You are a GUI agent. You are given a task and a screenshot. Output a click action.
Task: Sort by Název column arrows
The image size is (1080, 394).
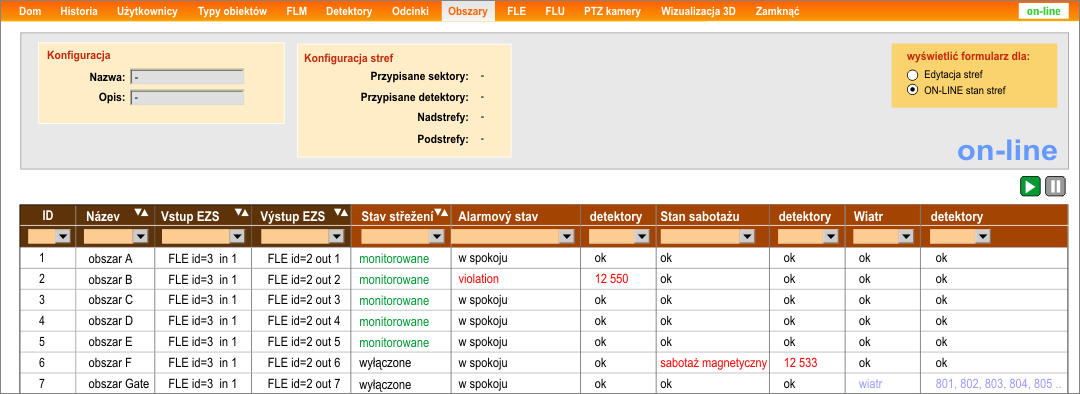tap(141, 213)
